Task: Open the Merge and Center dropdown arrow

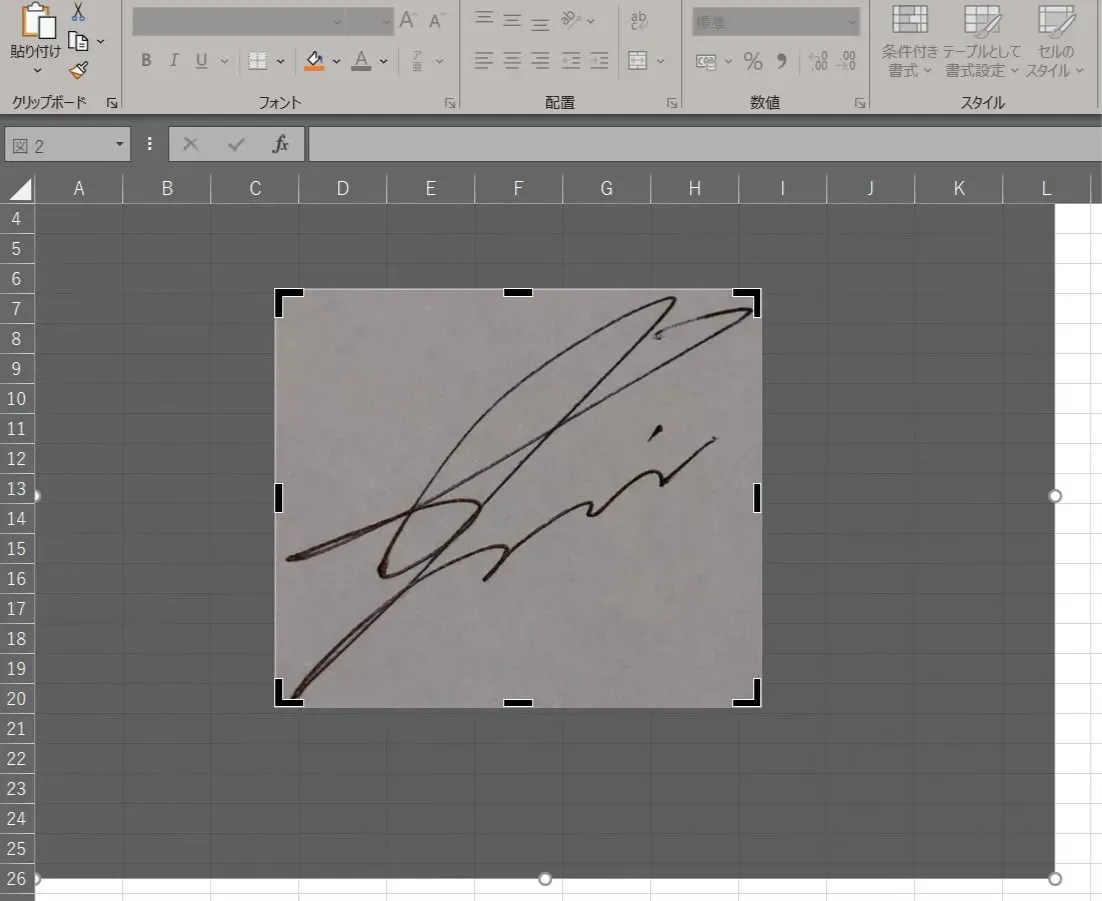Action: (661, 61)
